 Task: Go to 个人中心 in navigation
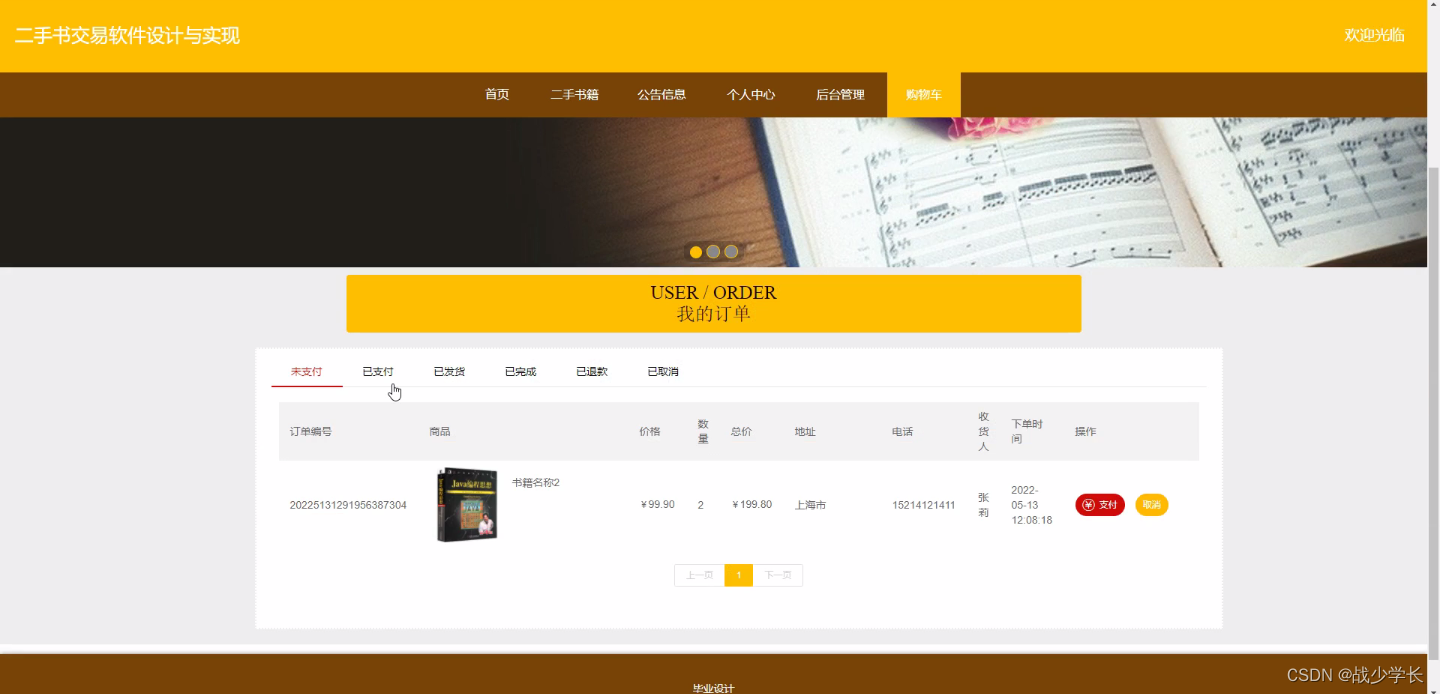[751, 95]
